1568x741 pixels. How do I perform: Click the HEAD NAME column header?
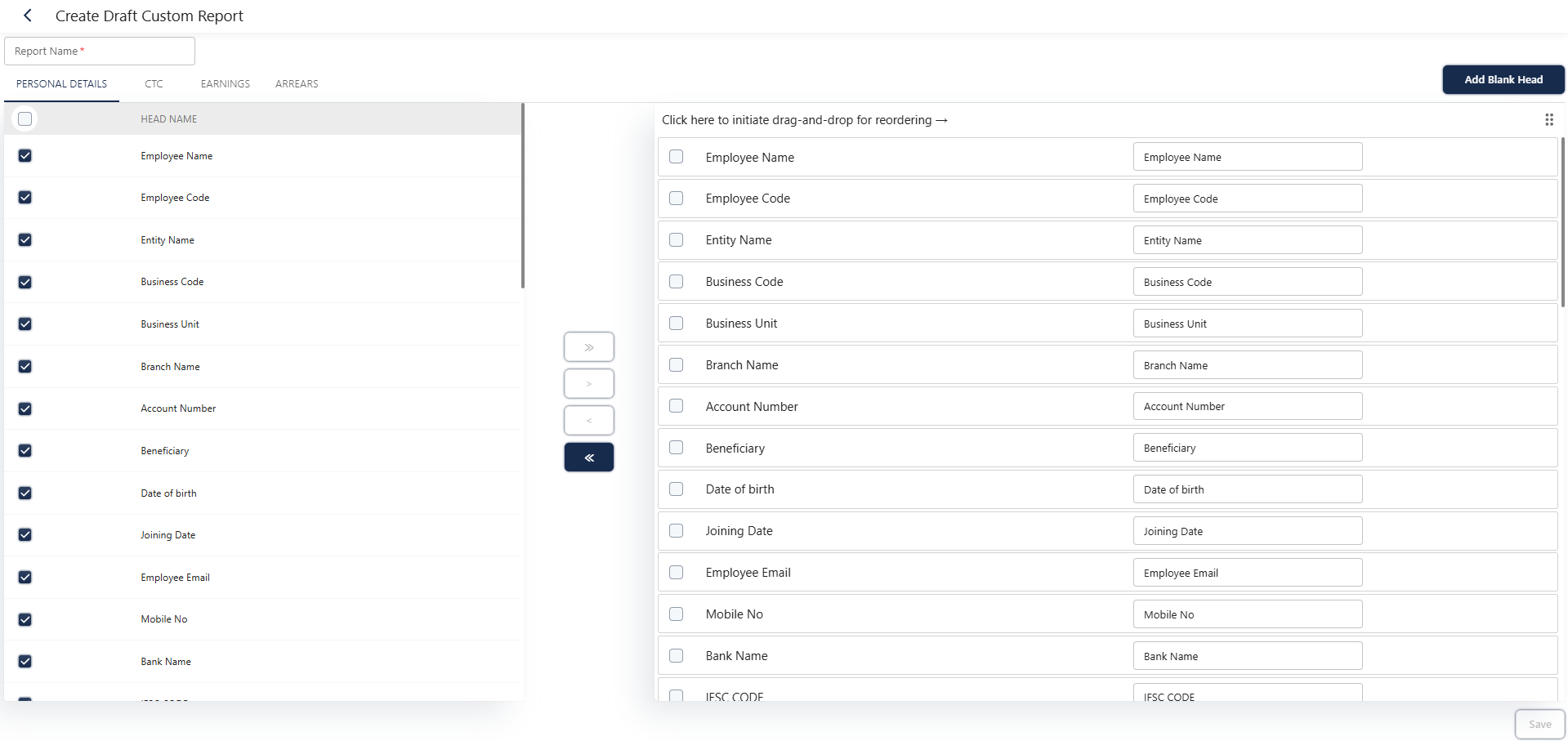[169, 119]
